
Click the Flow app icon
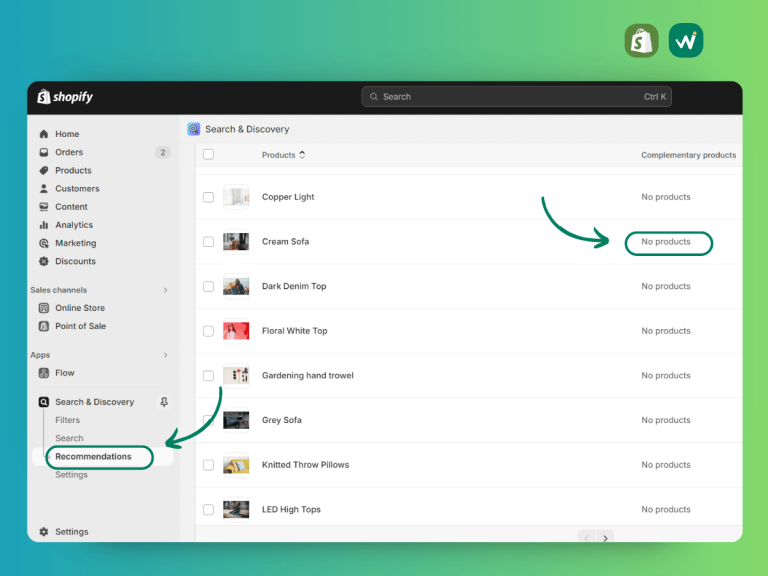coord(44,373)
